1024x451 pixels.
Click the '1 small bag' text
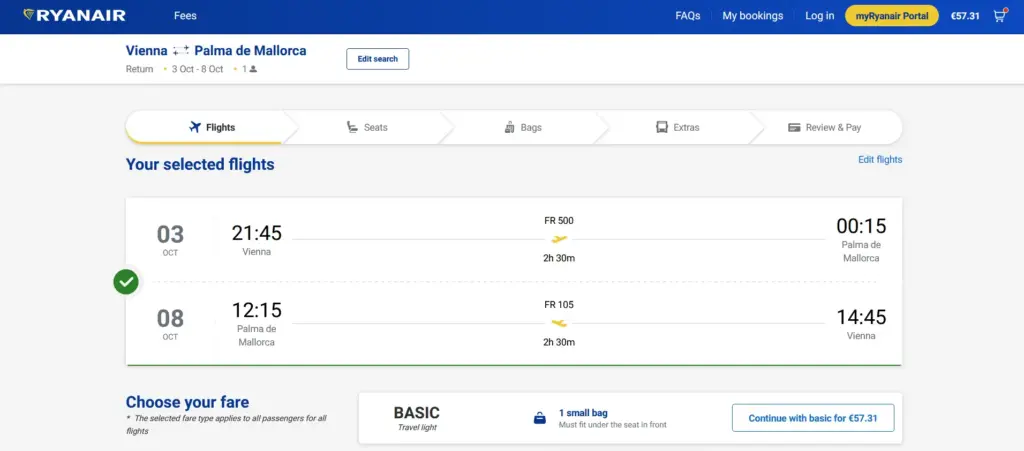[x=583, y=413]
